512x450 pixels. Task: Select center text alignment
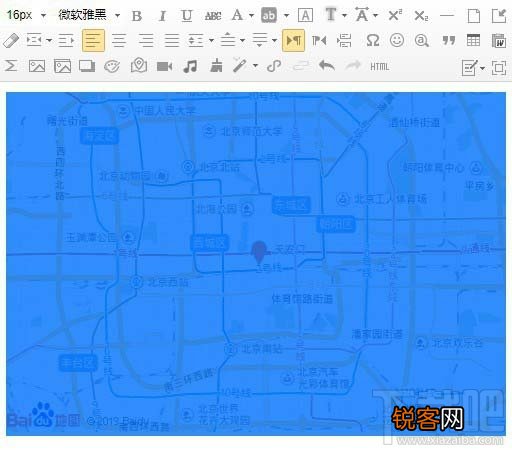[x=119, y=41]
